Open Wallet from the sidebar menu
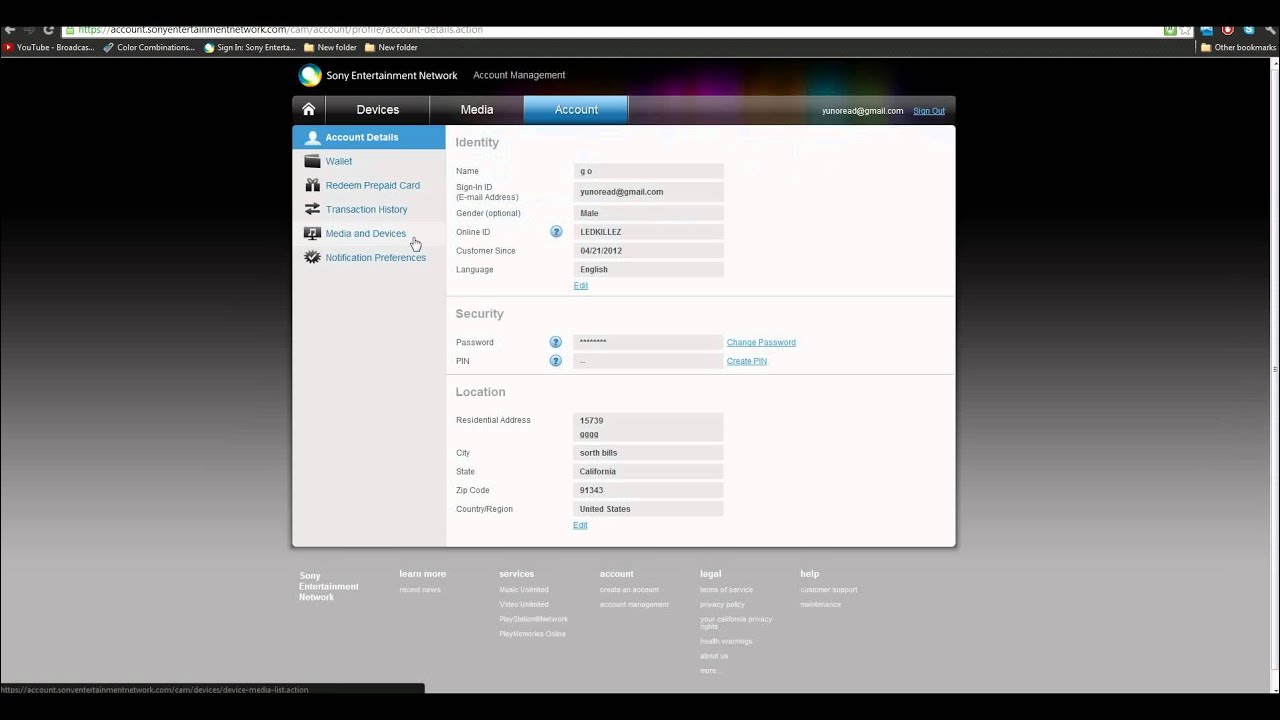This screenshot has height=720, width=1280. coord(369,161)
